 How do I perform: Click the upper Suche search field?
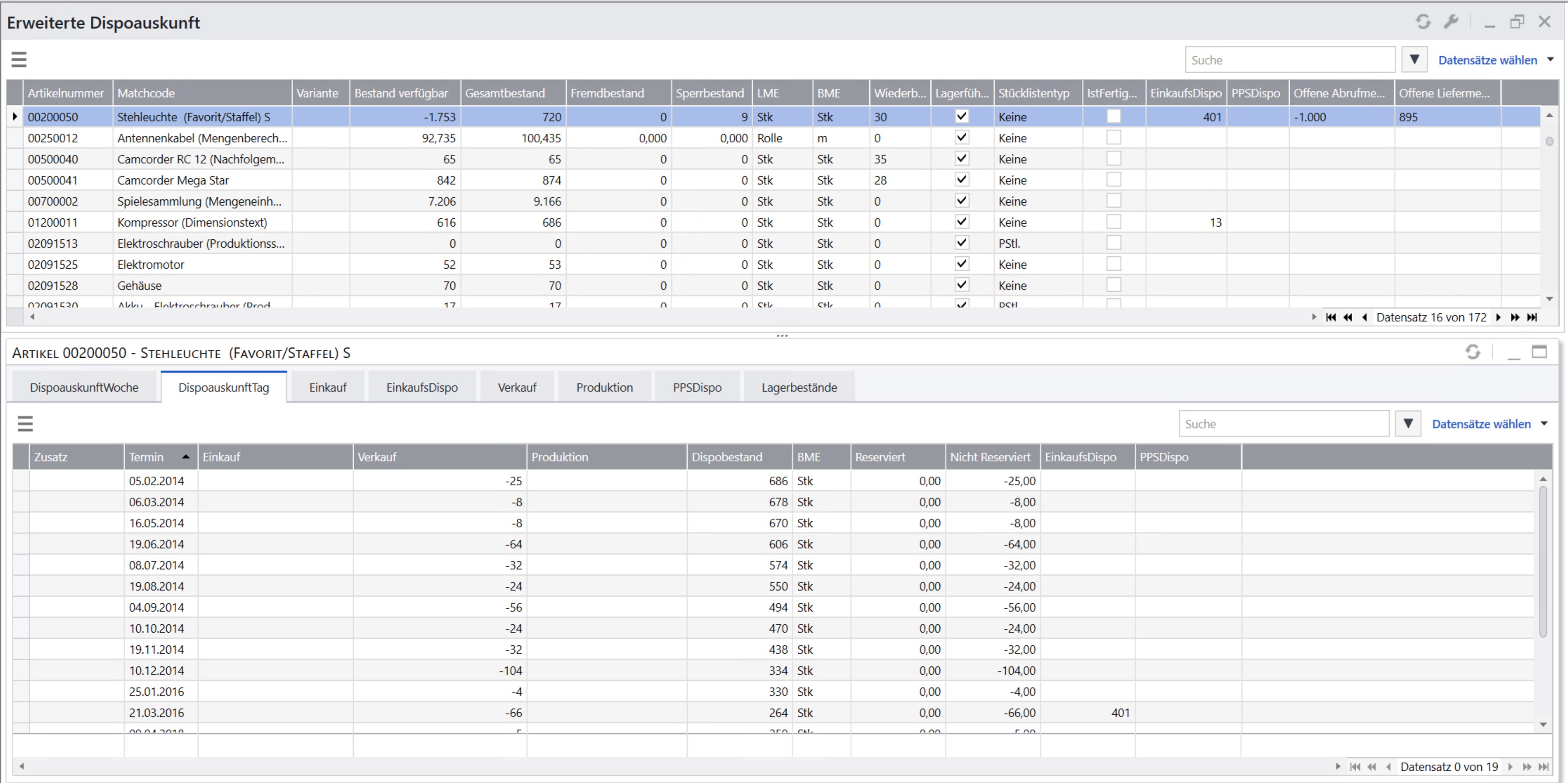click(x=1289, y=59)
